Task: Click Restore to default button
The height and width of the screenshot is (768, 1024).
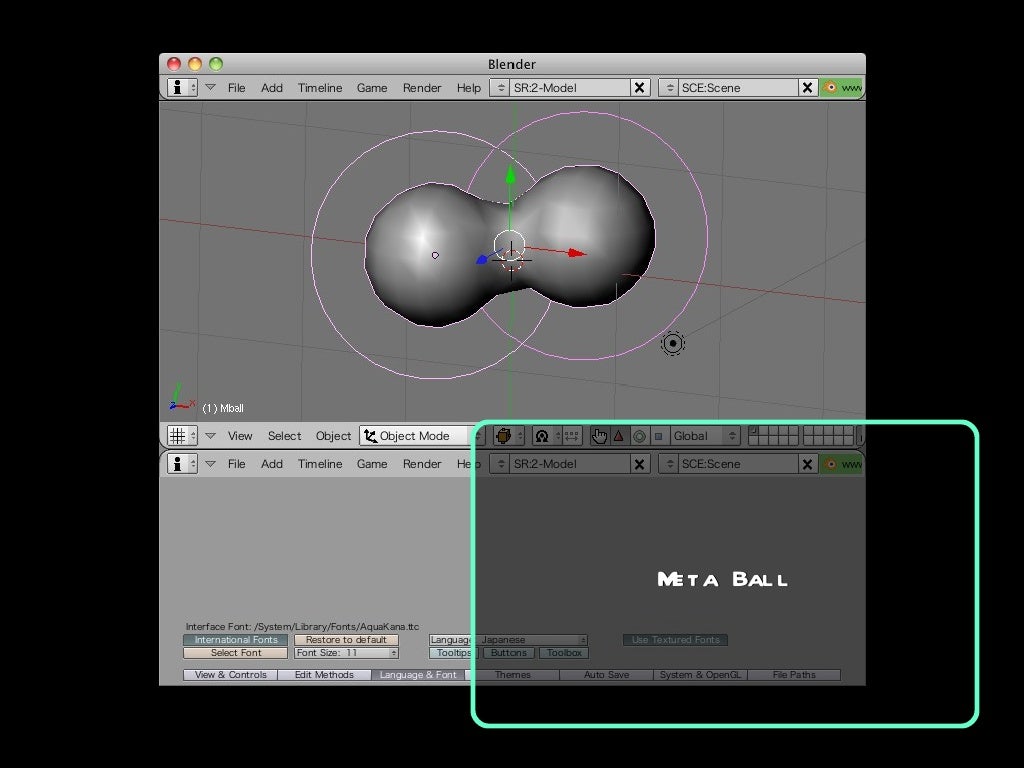Action: tap(346, 640)
